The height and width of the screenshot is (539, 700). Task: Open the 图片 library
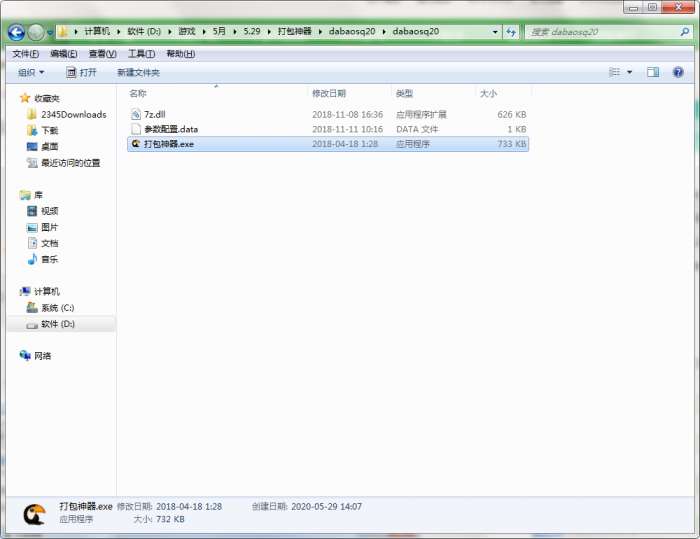(50, 227)
